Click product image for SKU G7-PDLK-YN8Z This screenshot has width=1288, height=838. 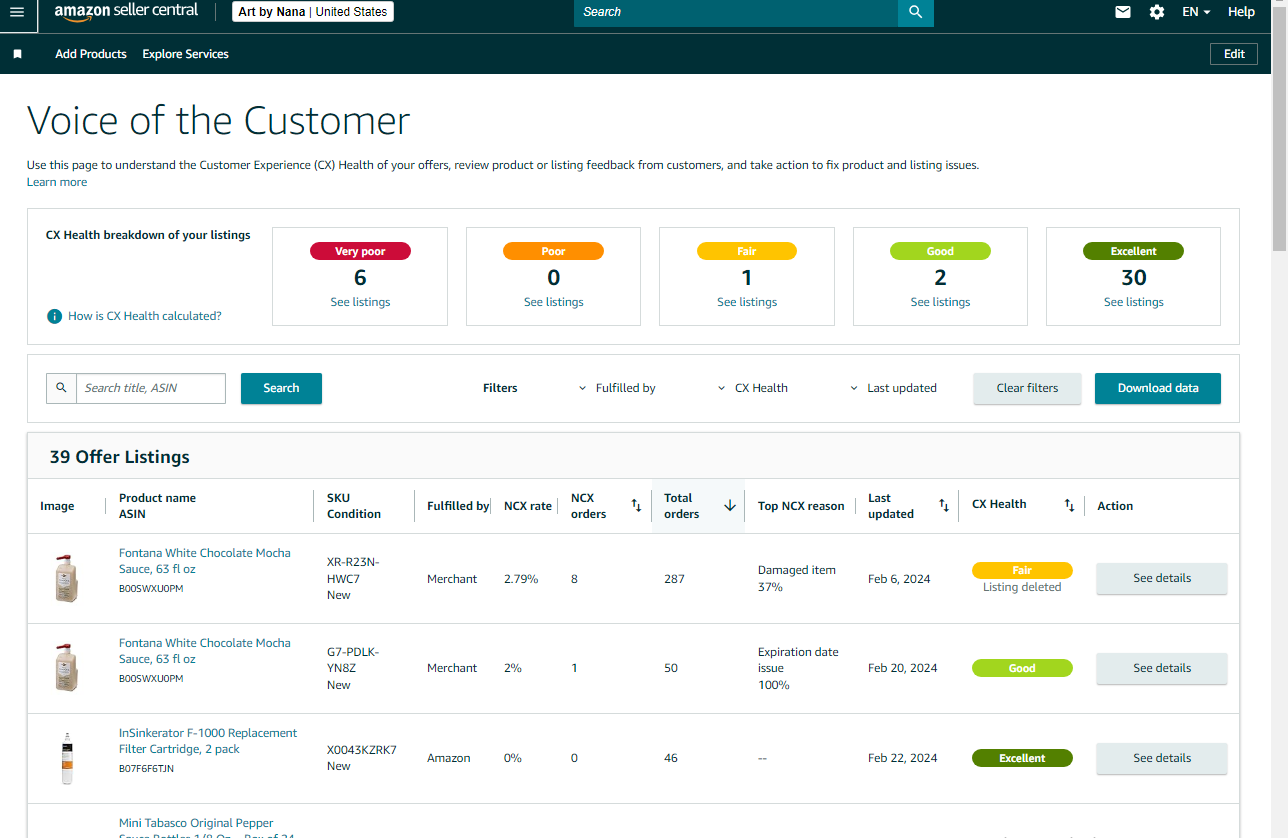(x=66, y=668)
